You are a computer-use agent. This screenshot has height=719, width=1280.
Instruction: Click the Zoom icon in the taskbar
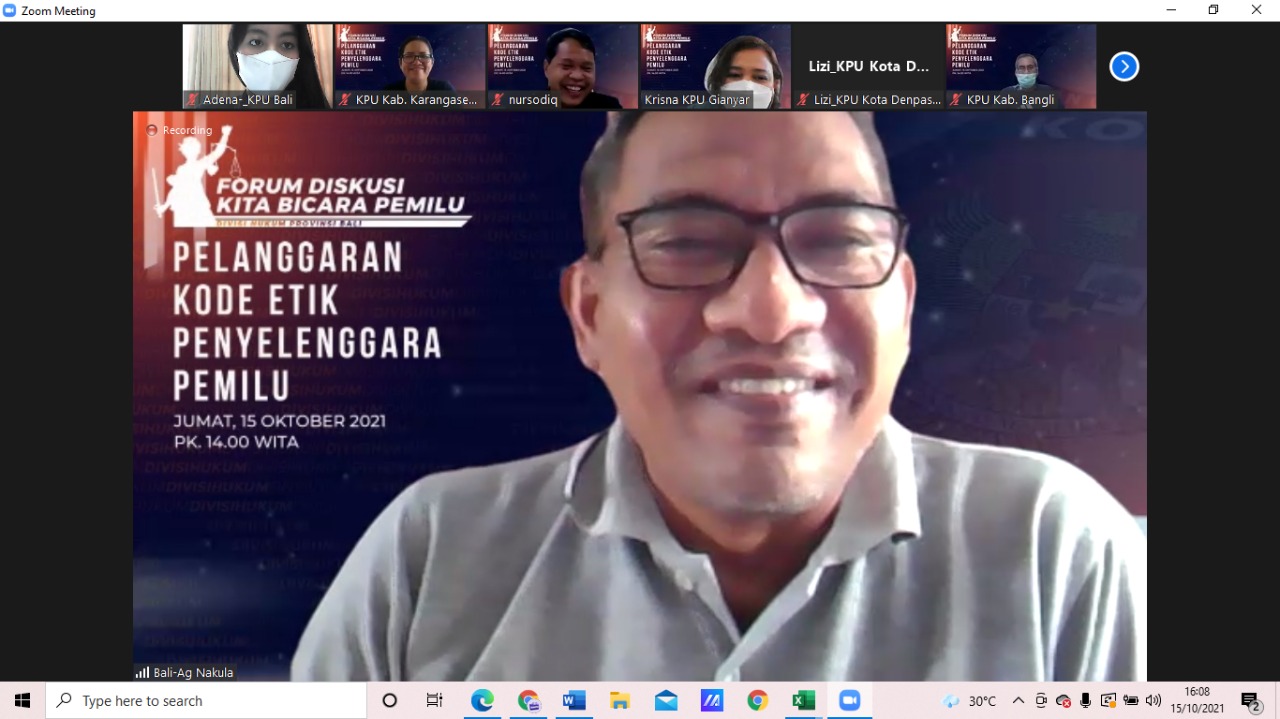click(849, 701)
